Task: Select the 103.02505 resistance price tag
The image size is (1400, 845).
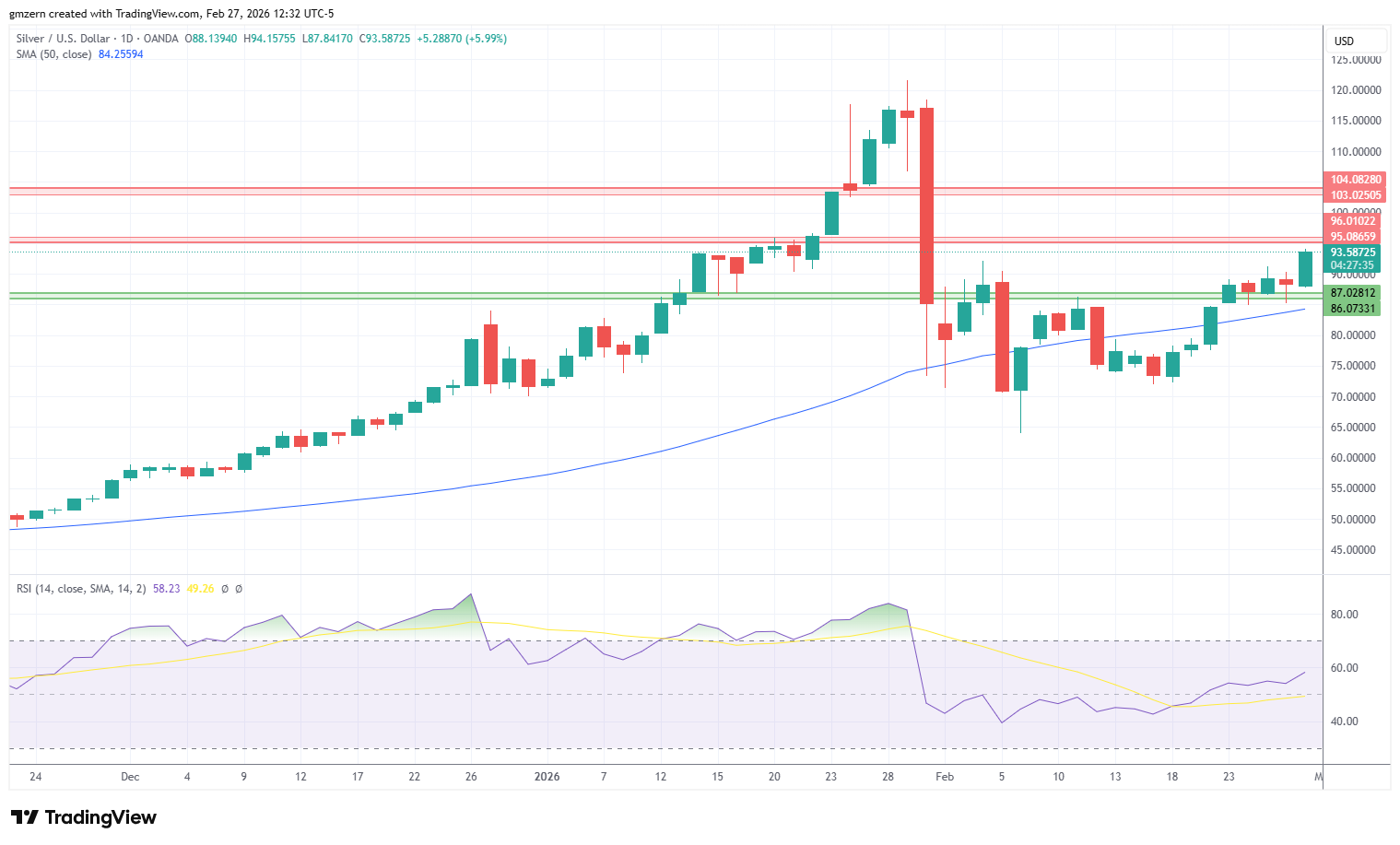Action: (1355, 195)
